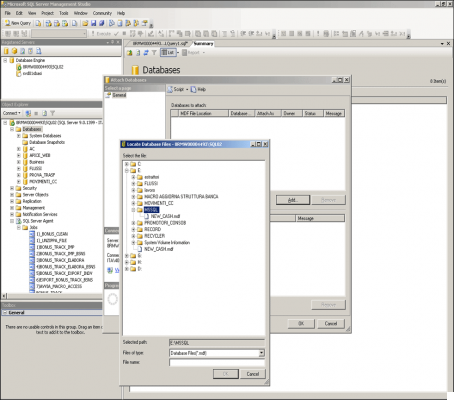Viewport: 454px width, 400px height.
Task: Click the Database Engine icon in Registered Servers toolbar
Action: pos(6,51)
